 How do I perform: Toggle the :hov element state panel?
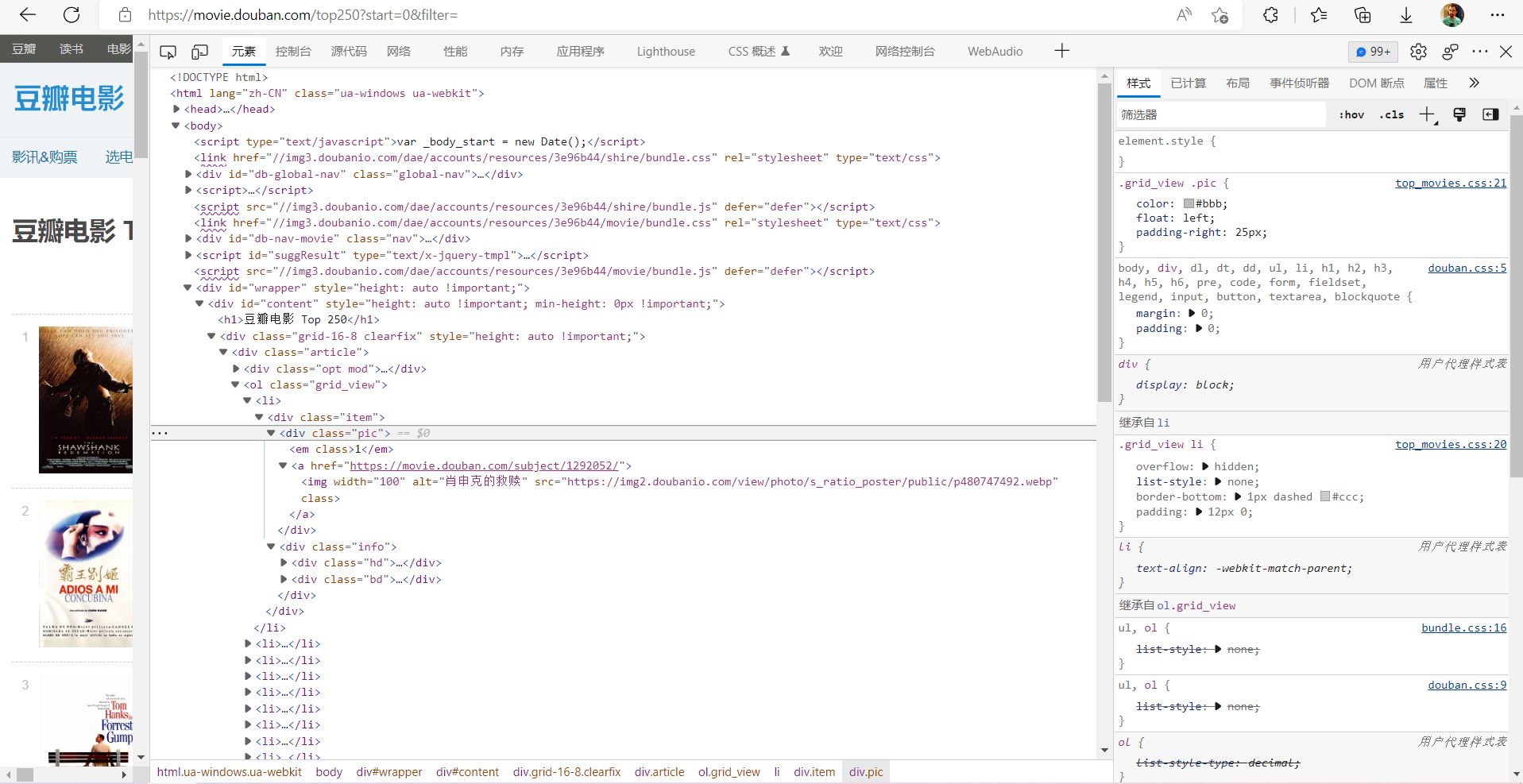point(1351,115)
